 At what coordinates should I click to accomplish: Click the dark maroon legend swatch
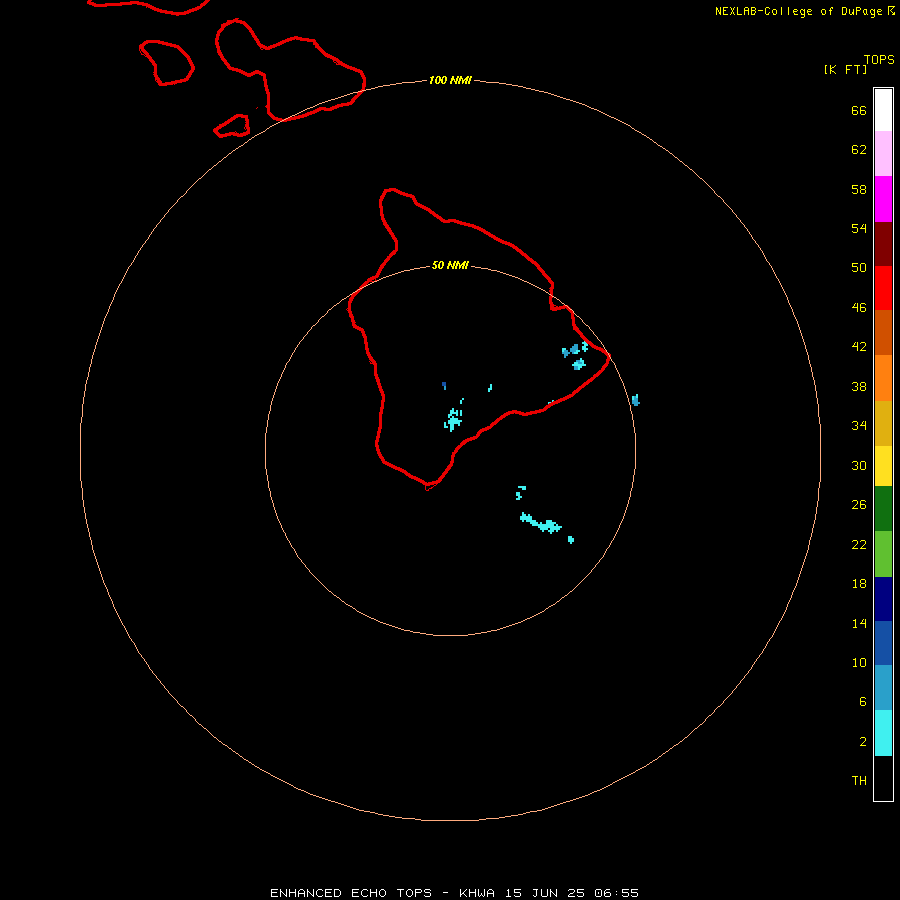coord(883,244)
